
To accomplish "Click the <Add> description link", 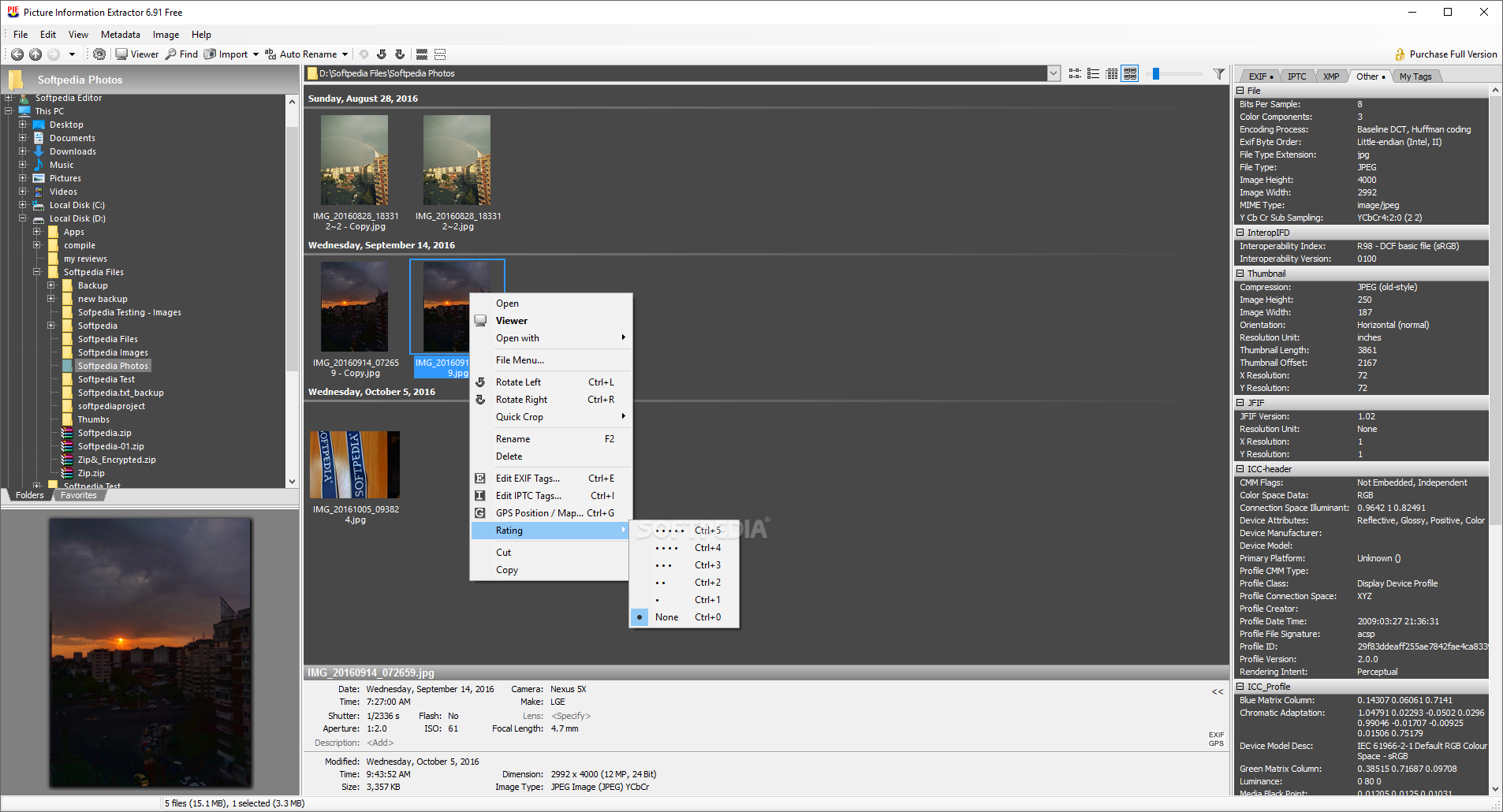I will (380, 743).
